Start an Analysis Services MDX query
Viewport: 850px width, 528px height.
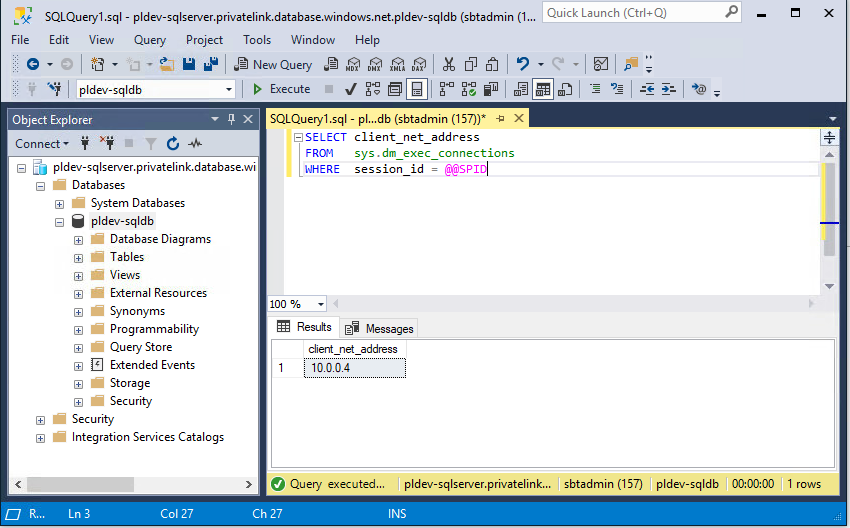point(353,65)
